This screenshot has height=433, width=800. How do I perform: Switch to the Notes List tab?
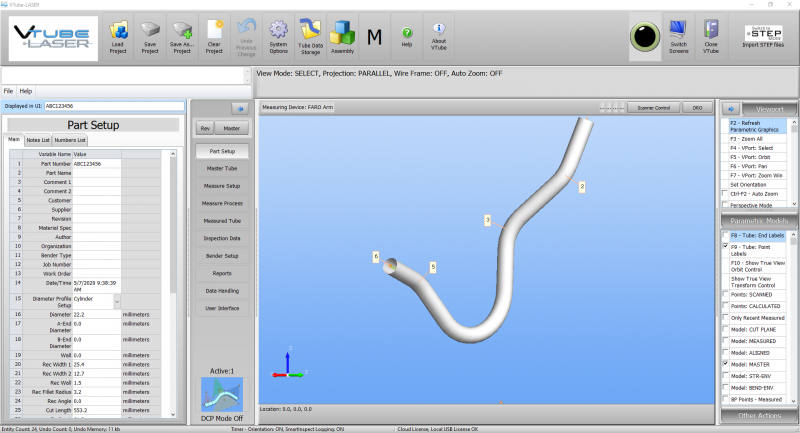click(x=38, y=140)
